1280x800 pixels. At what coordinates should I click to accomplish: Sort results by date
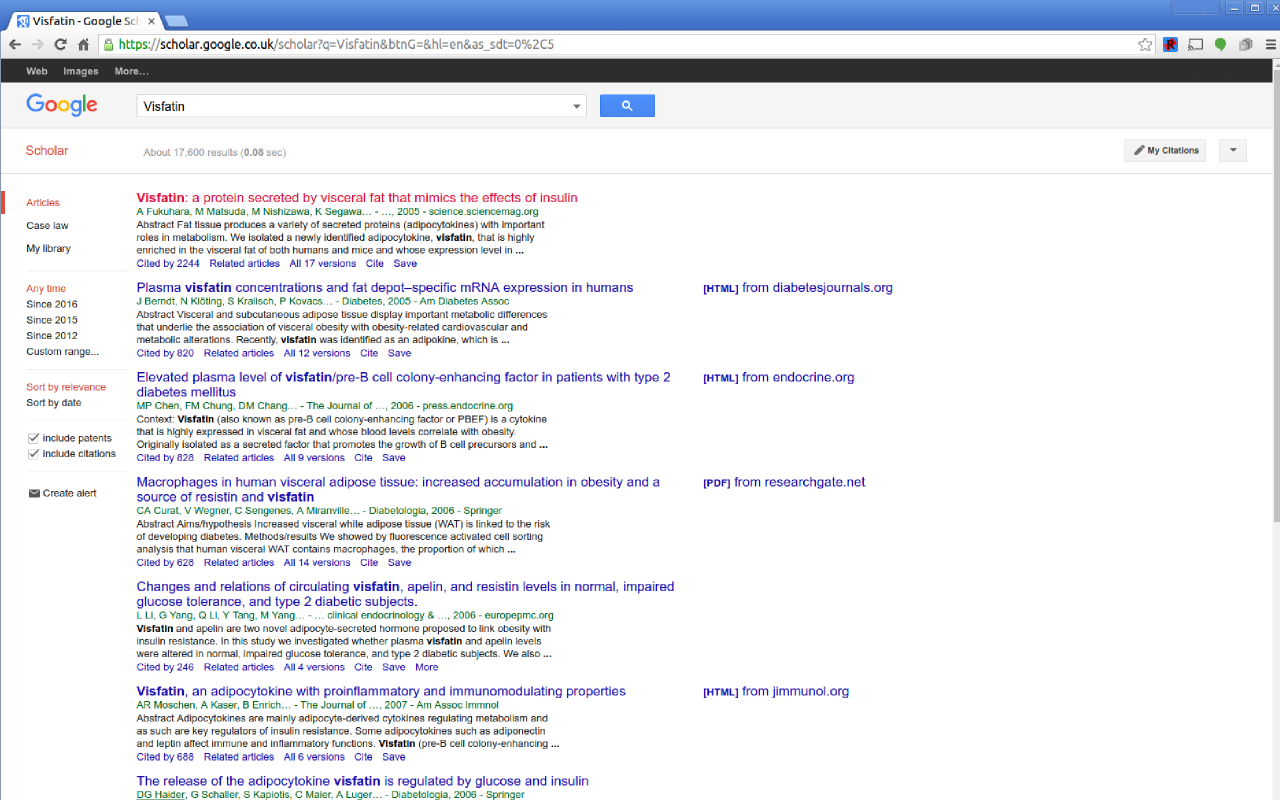tap(54, 403)
